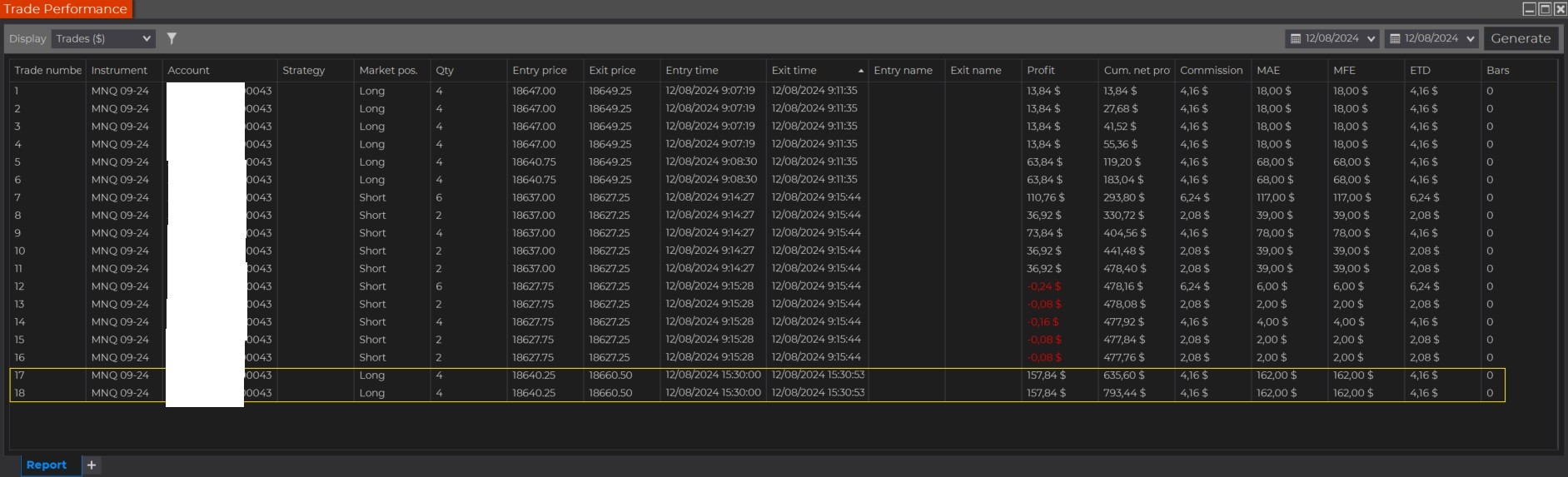Click MAE 162,00 $ in trade 17
Image resolution: width=1568 pixels, height=477 pixels.
coord(1277,375)
